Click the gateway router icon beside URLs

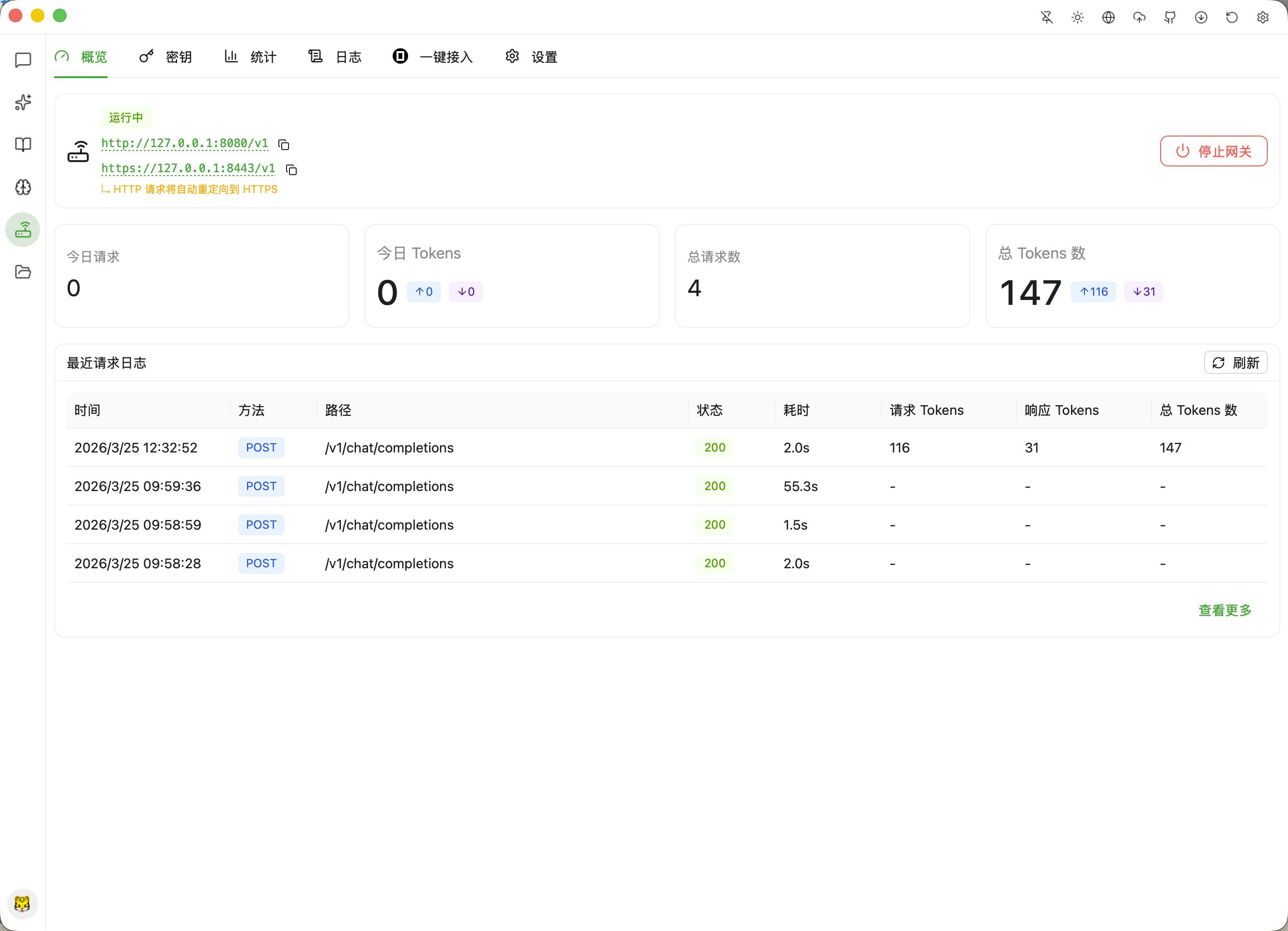pos(78,151)
